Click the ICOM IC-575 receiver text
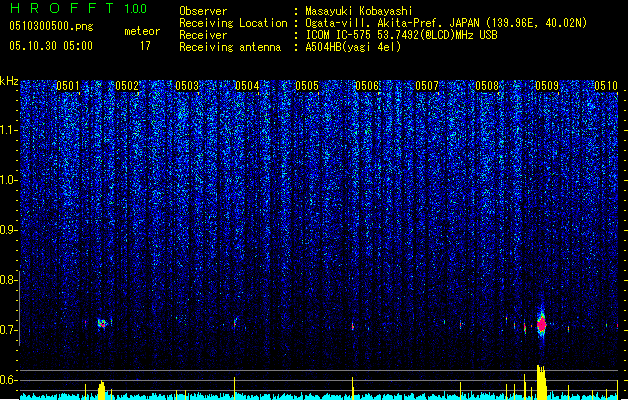Image resolution: width=629 pixels, height=400 pixels. pyautogui.click(x=401, y=35)
